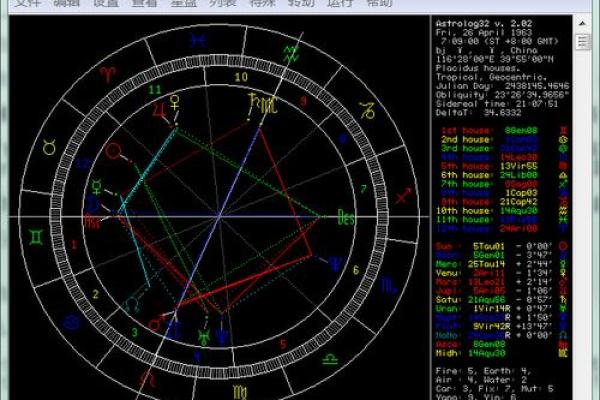This screenshot has width=600, height=400.
Task: Click the Aquarius sign glyph on the wheel
Action: (x=291, y=54)
